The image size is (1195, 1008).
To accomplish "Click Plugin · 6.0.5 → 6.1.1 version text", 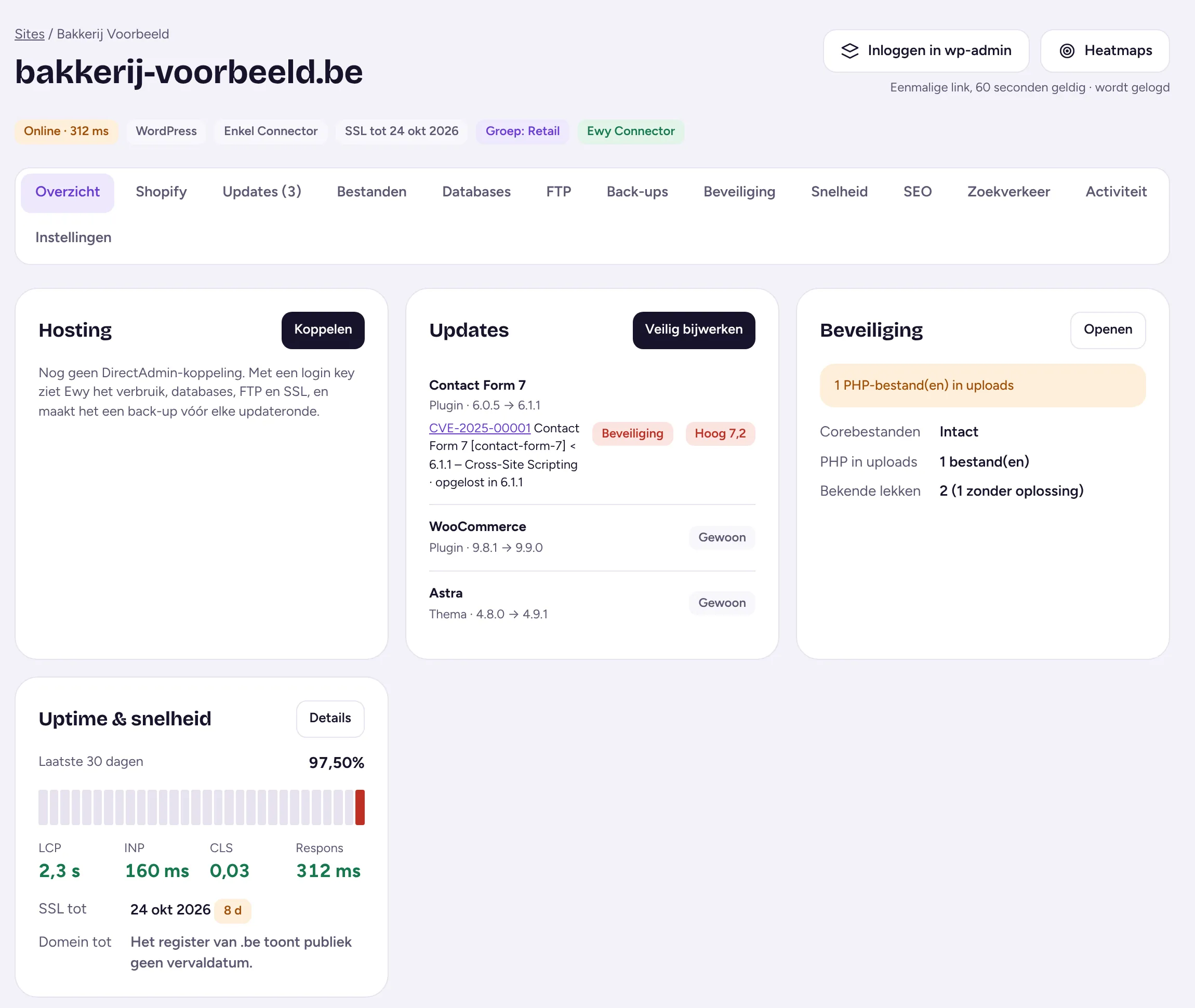I will point(485,406).
